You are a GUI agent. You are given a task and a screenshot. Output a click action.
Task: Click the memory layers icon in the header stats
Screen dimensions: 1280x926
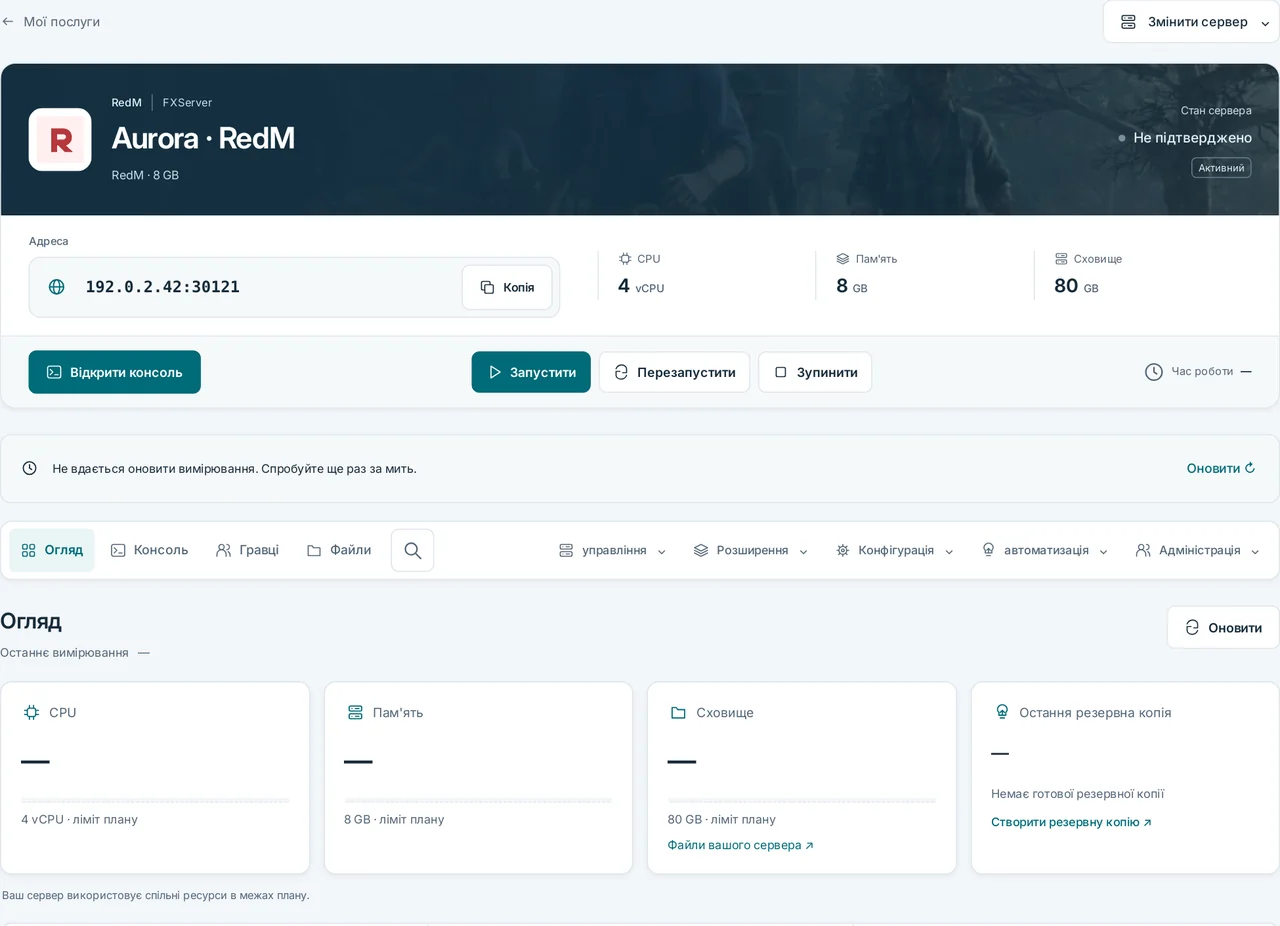[x=843, y=258]
